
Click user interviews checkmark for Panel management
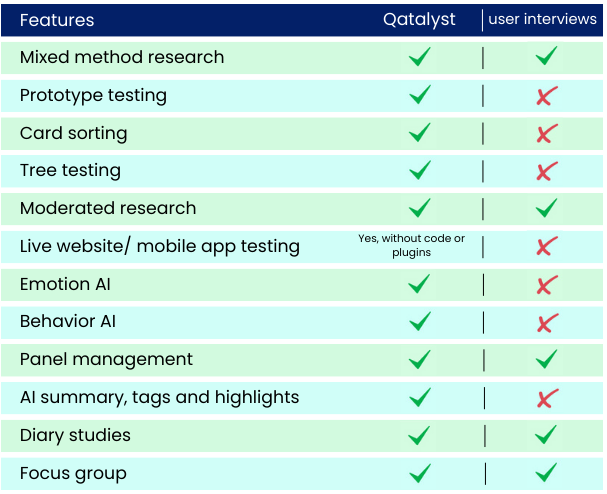pos(546,359)
